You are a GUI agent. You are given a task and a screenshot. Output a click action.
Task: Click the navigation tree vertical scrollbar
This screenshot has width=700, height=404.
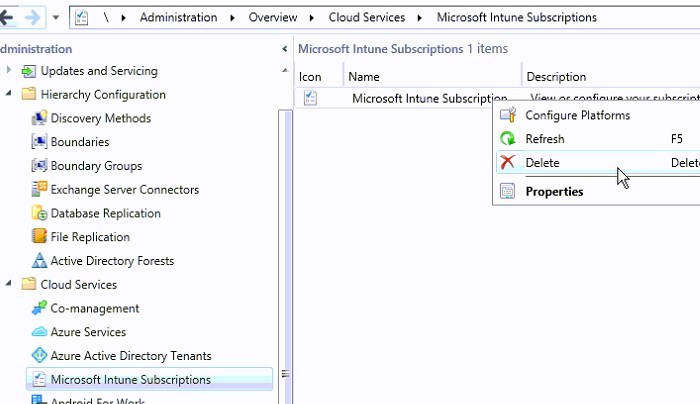(x=285, y=257)
